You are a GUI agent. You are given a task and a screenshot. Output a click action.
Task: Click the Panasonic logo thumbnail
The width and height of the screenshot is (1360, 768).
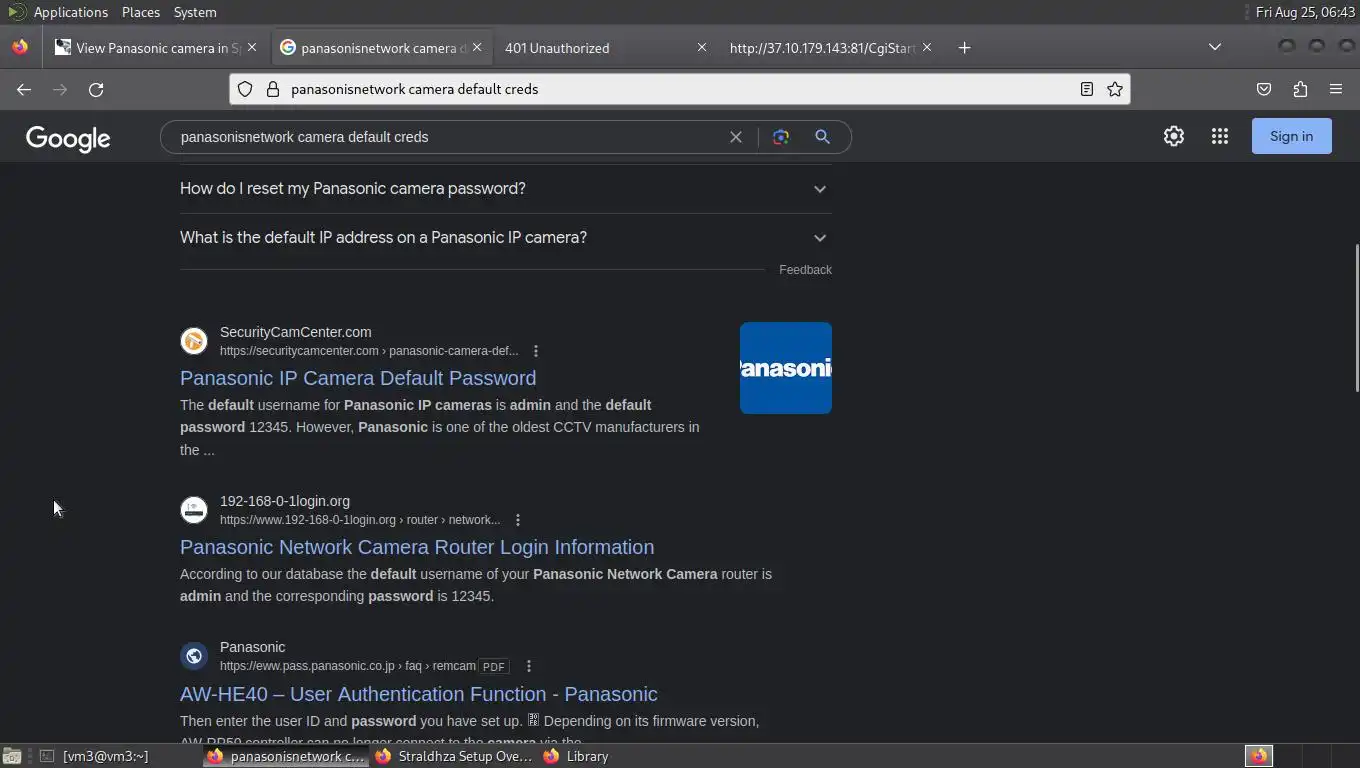tap(786, 368)
